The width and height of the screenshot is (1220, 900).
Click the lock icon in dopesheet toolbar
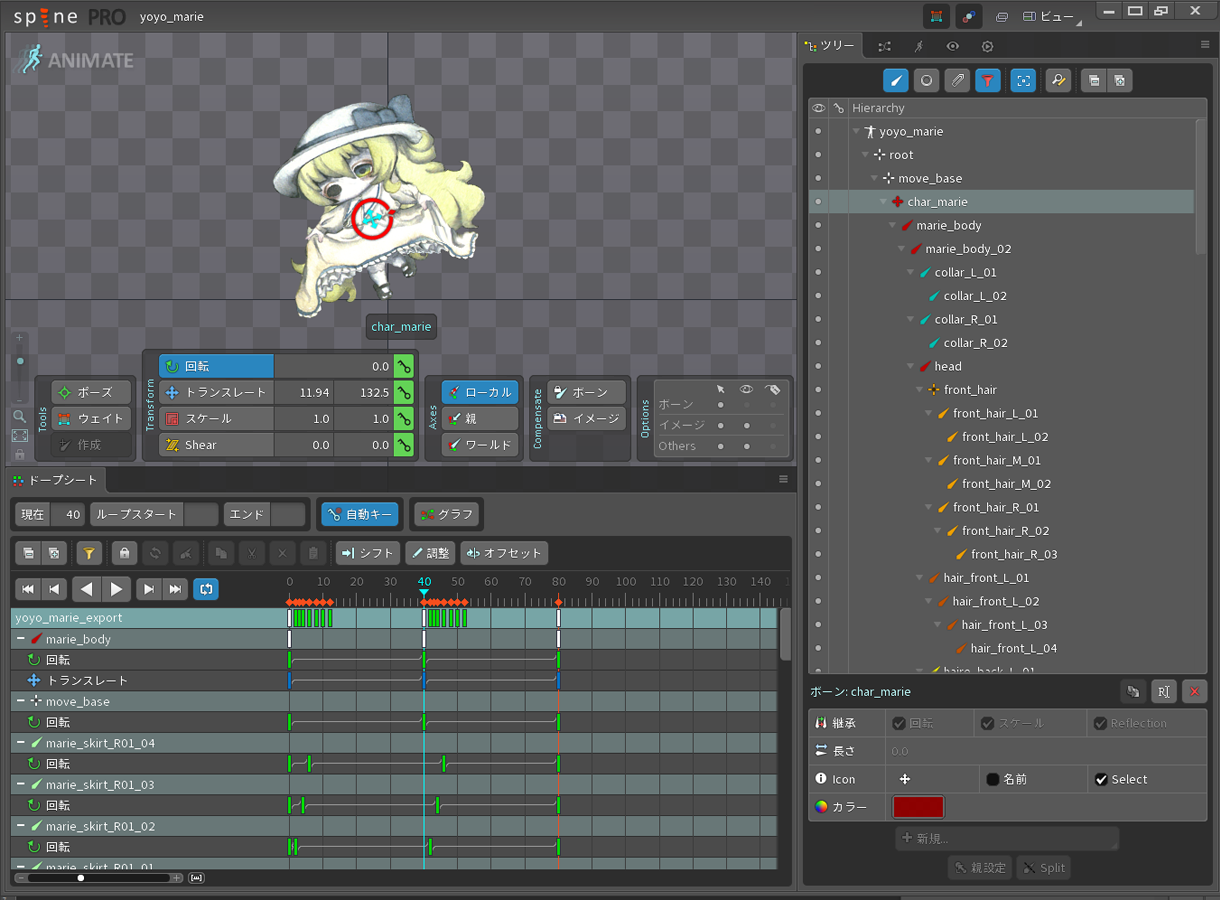click(124, 553)
